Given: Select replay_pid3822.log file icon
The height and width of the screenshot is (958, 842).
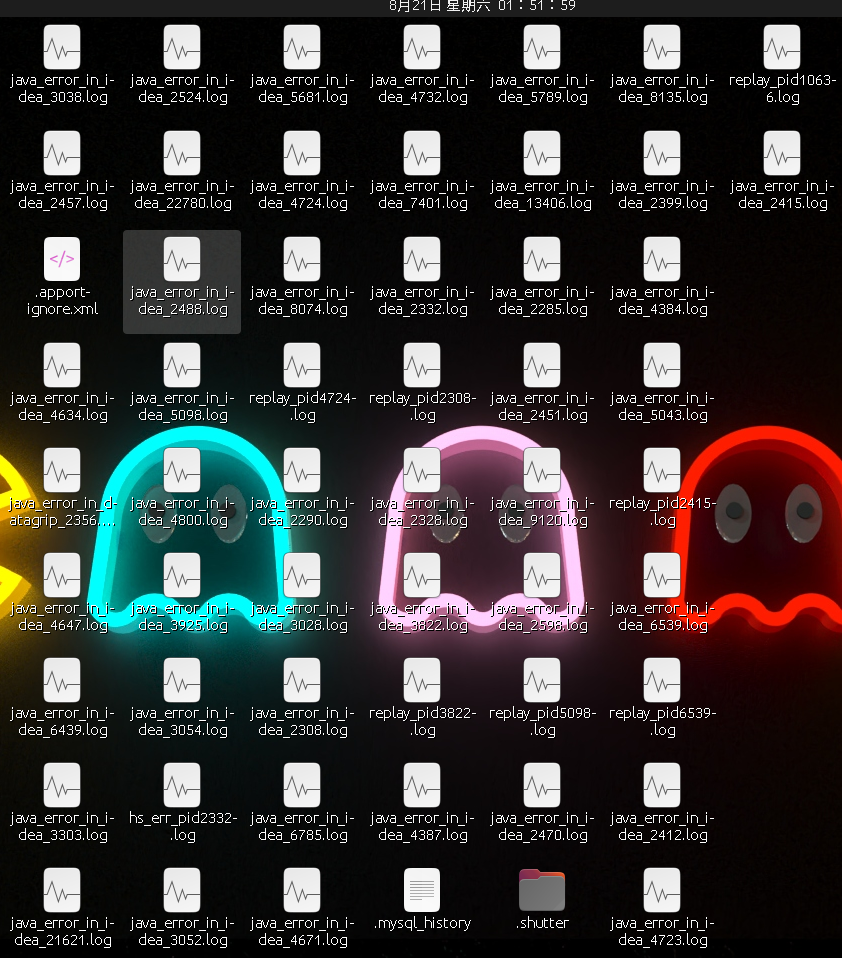Looking at the screenshot, I should [x=422, y=680].
